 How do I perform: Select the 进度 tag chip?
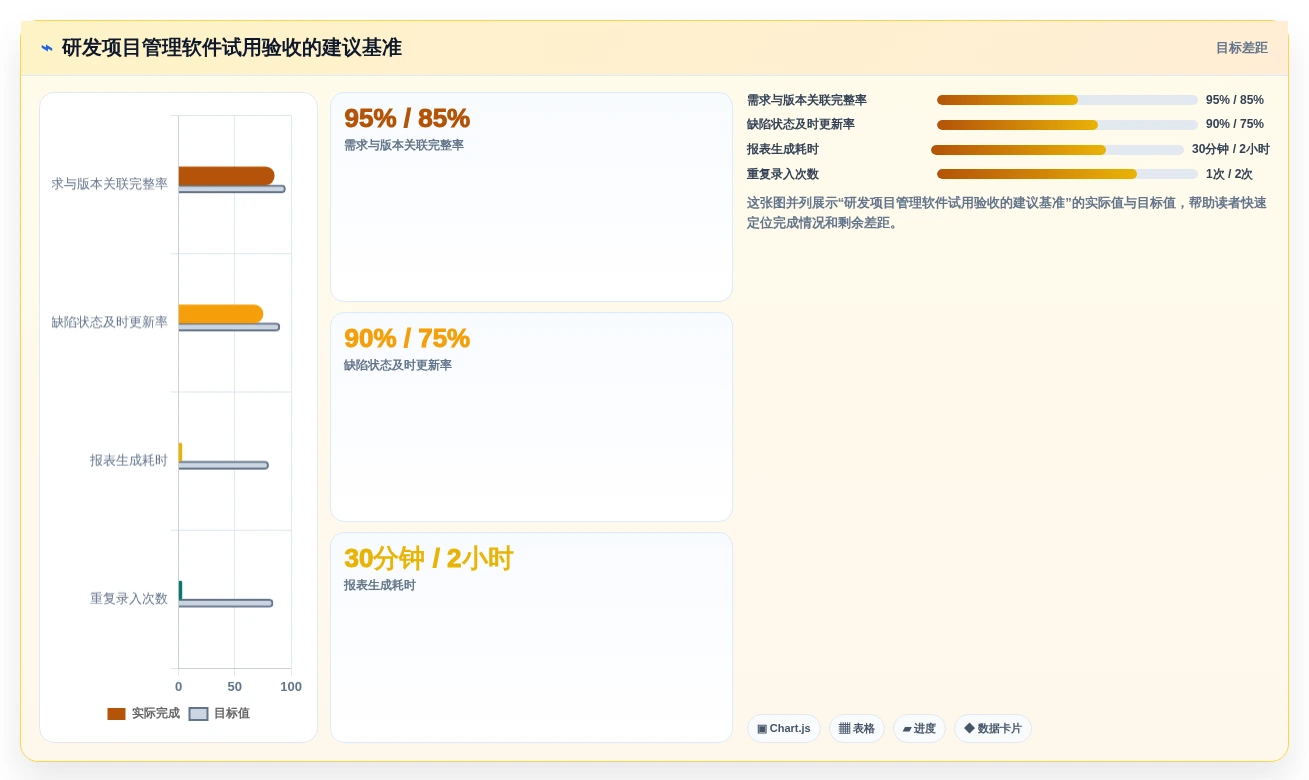click(919, 728)
